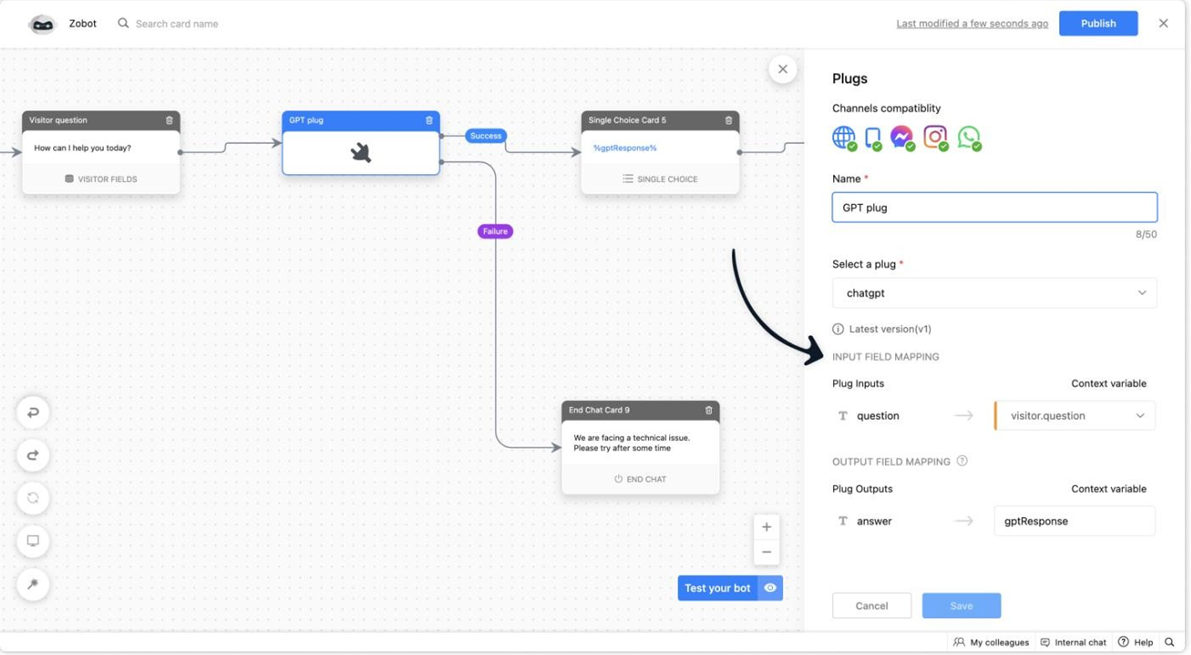Viewport: 1191px width, 655px height.
Task: Select the Success branch label
Action: point(486,136)
